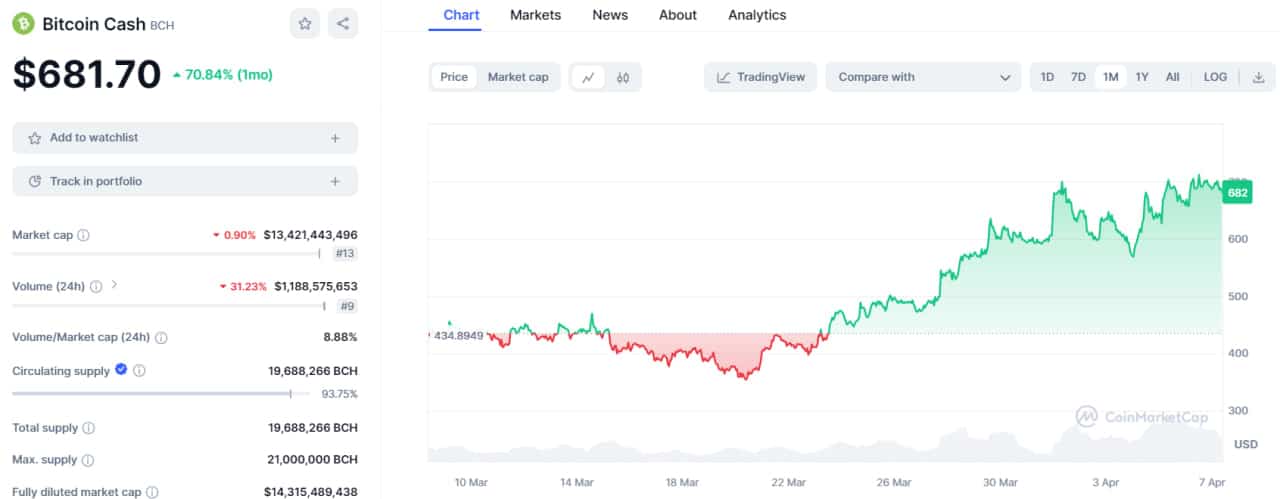Click info icon beside Circulating supply
Viewport: 1280px width, 499px height.
139,371
